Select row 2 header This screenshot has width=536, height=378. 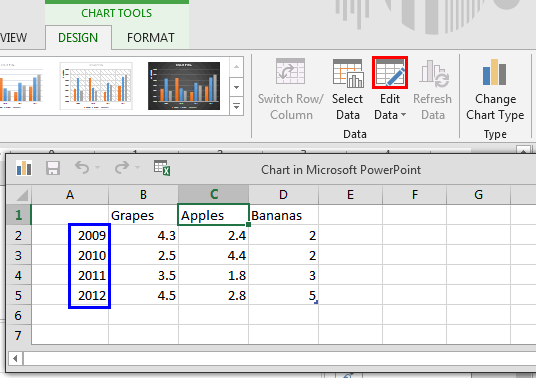pos(18,235)
